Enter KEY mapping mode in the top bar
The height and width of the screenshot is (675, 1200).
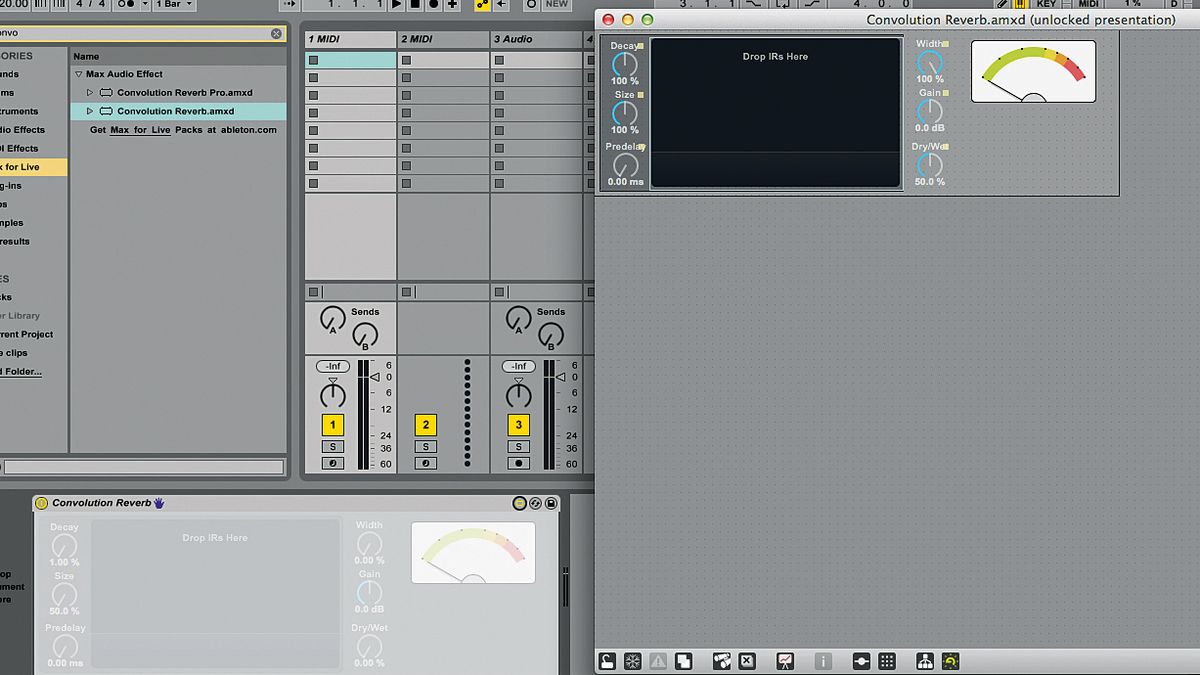click(1045, 5)
